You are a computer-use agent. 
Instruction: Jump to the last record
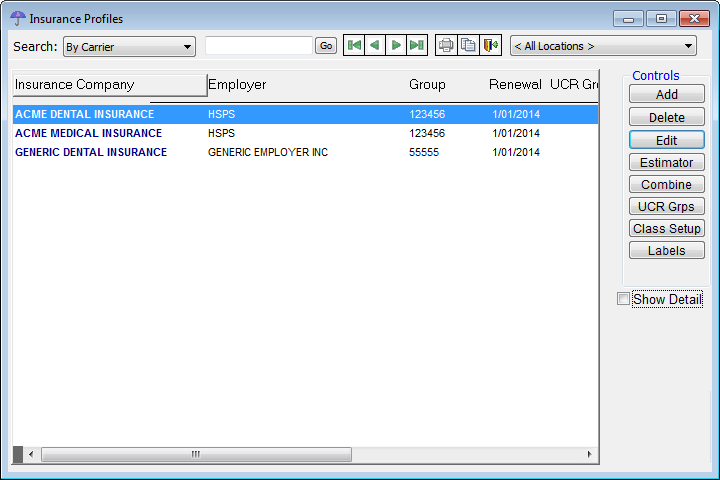click(x=417, y=46)
